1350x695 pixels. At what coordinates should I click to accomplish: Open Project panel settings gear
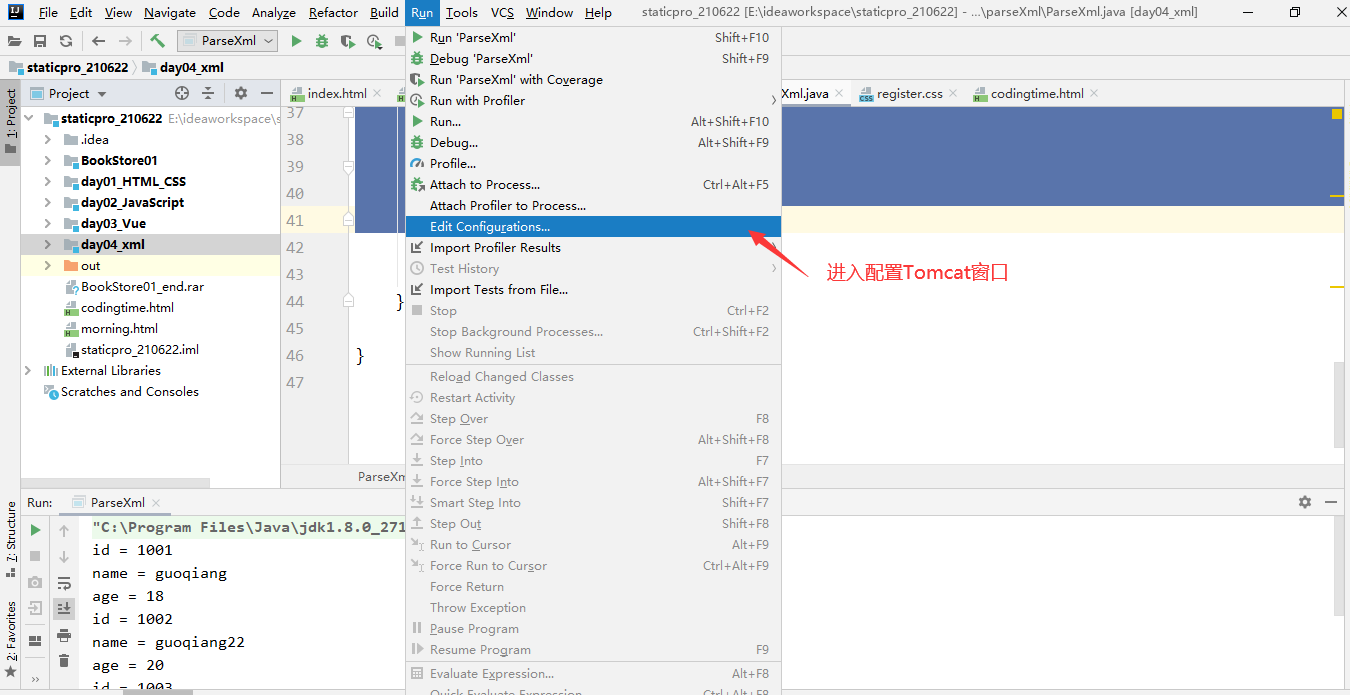241,93
